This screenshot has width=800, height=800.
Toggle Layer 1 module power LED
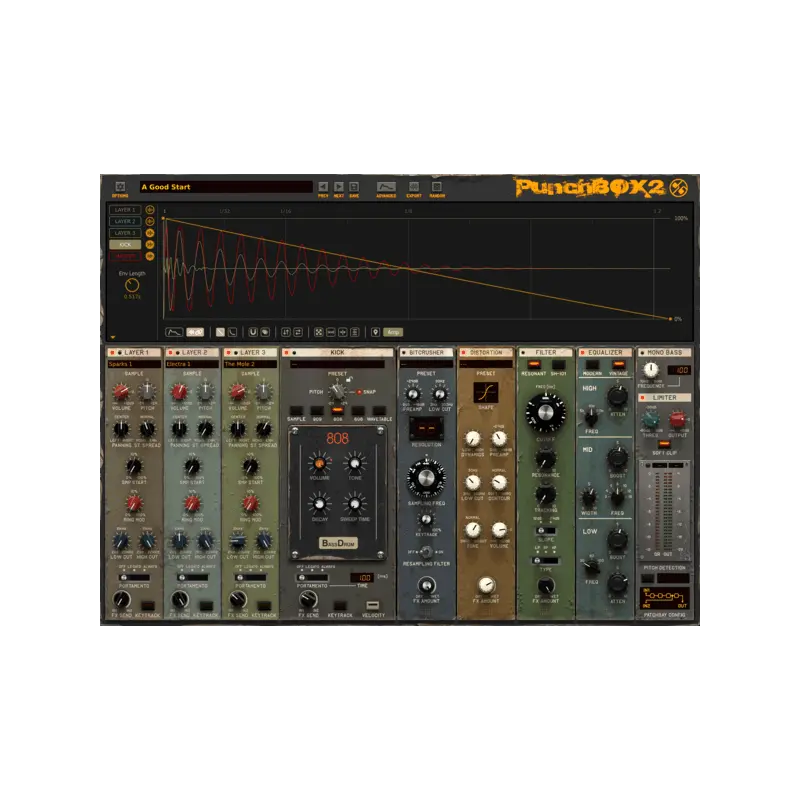[112, 353]
